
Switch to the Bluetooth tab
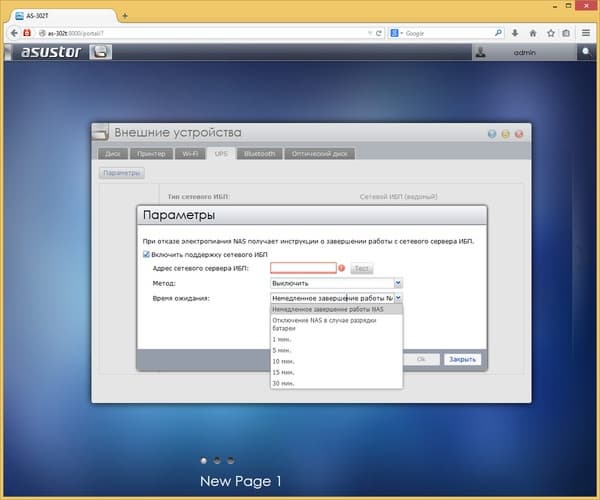pos(259,154)
